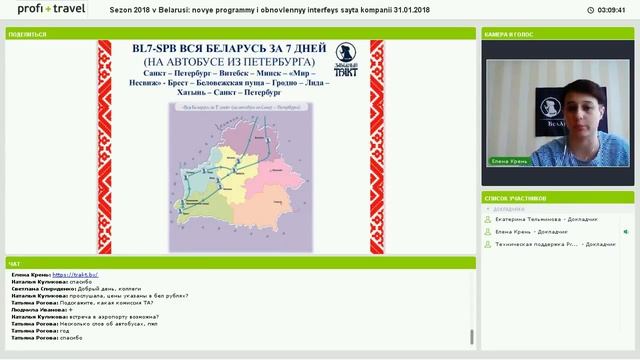640x360 pixels.
Task: Click the user icon beside Екатерина Тельминова
Action: point(487,220)
